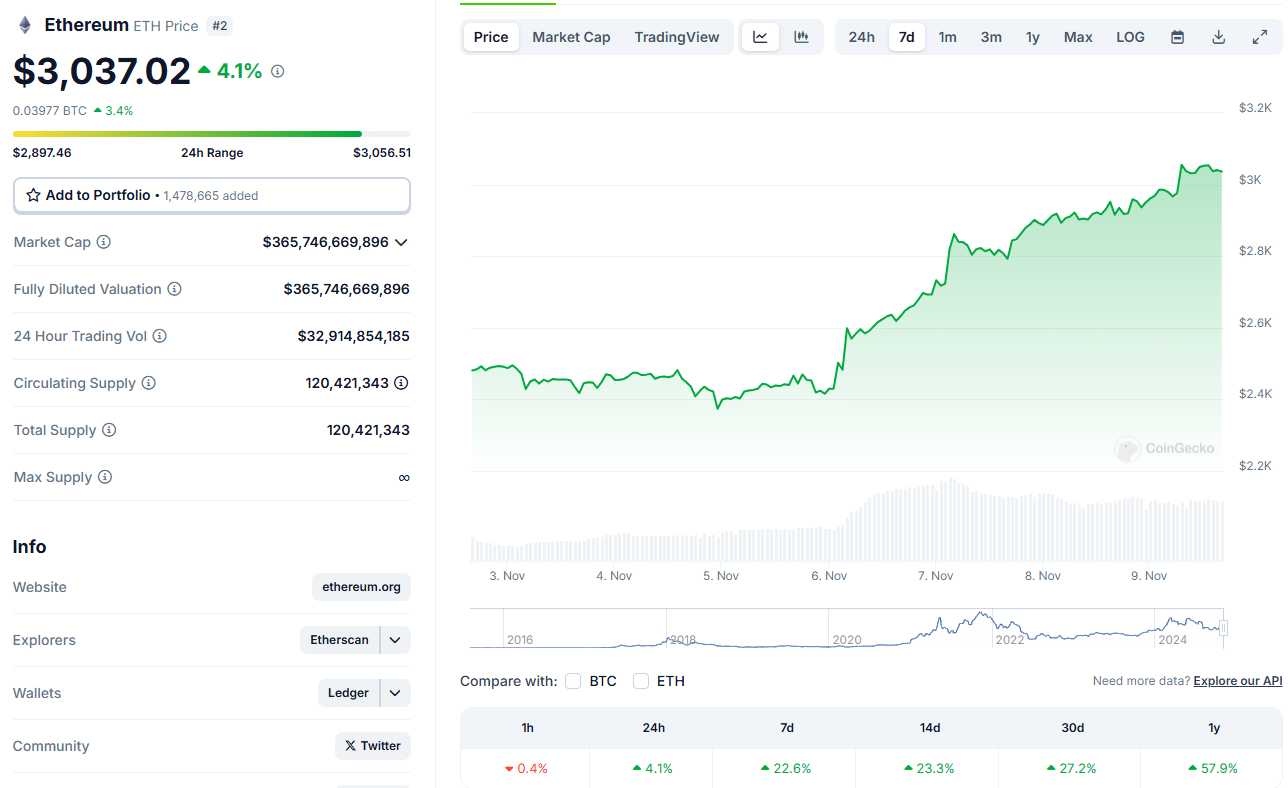Expand the Ledger wallets dropdown arrow
This screenshot has height=788, width=1288.
(395, 693)
